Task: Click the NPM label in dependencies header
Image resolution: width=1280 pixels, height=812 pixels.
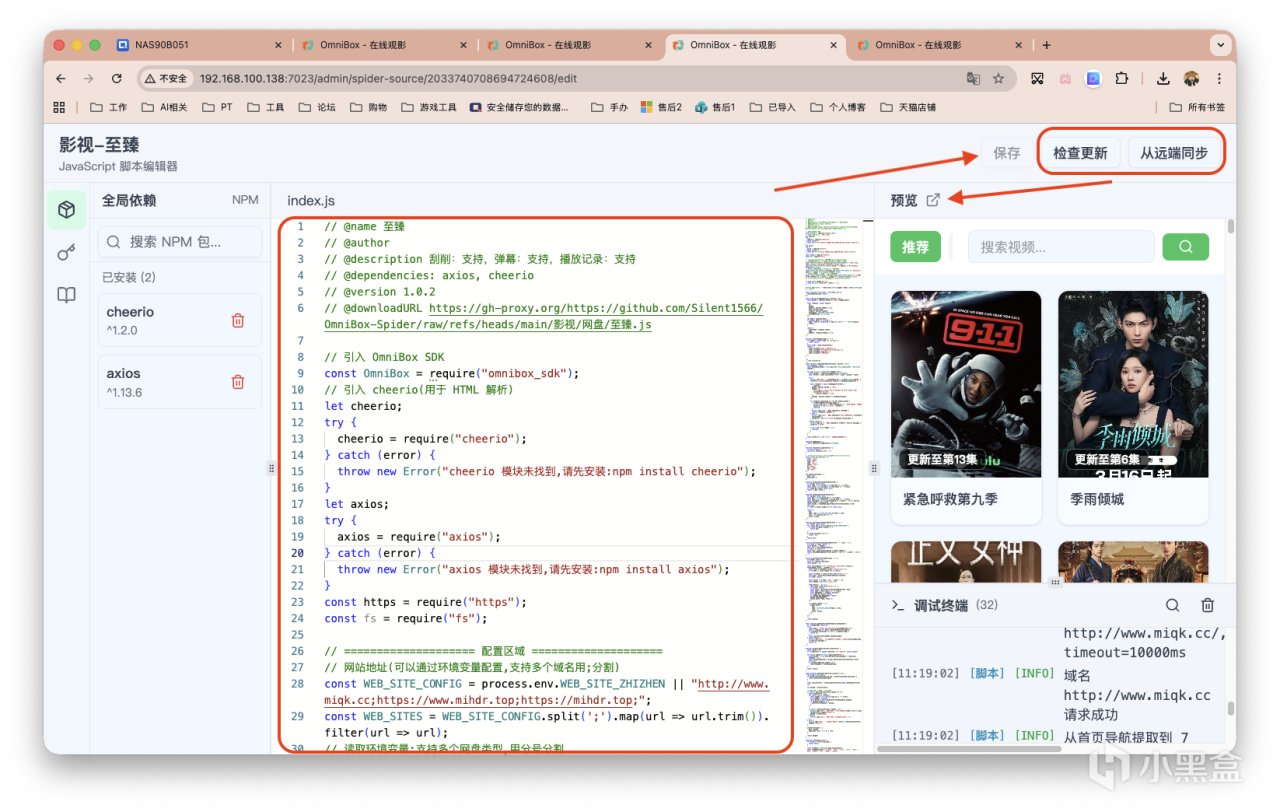Action: point(245,200)
